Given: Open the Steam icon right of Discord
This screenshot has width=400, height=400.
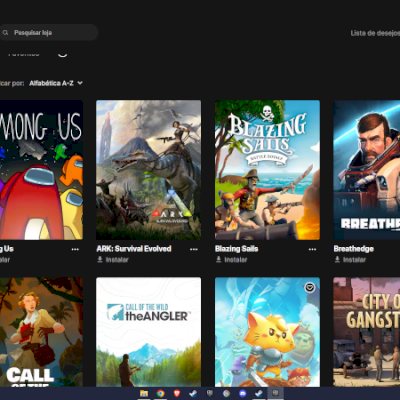Looking at the screenshot, I should [259, 394].
